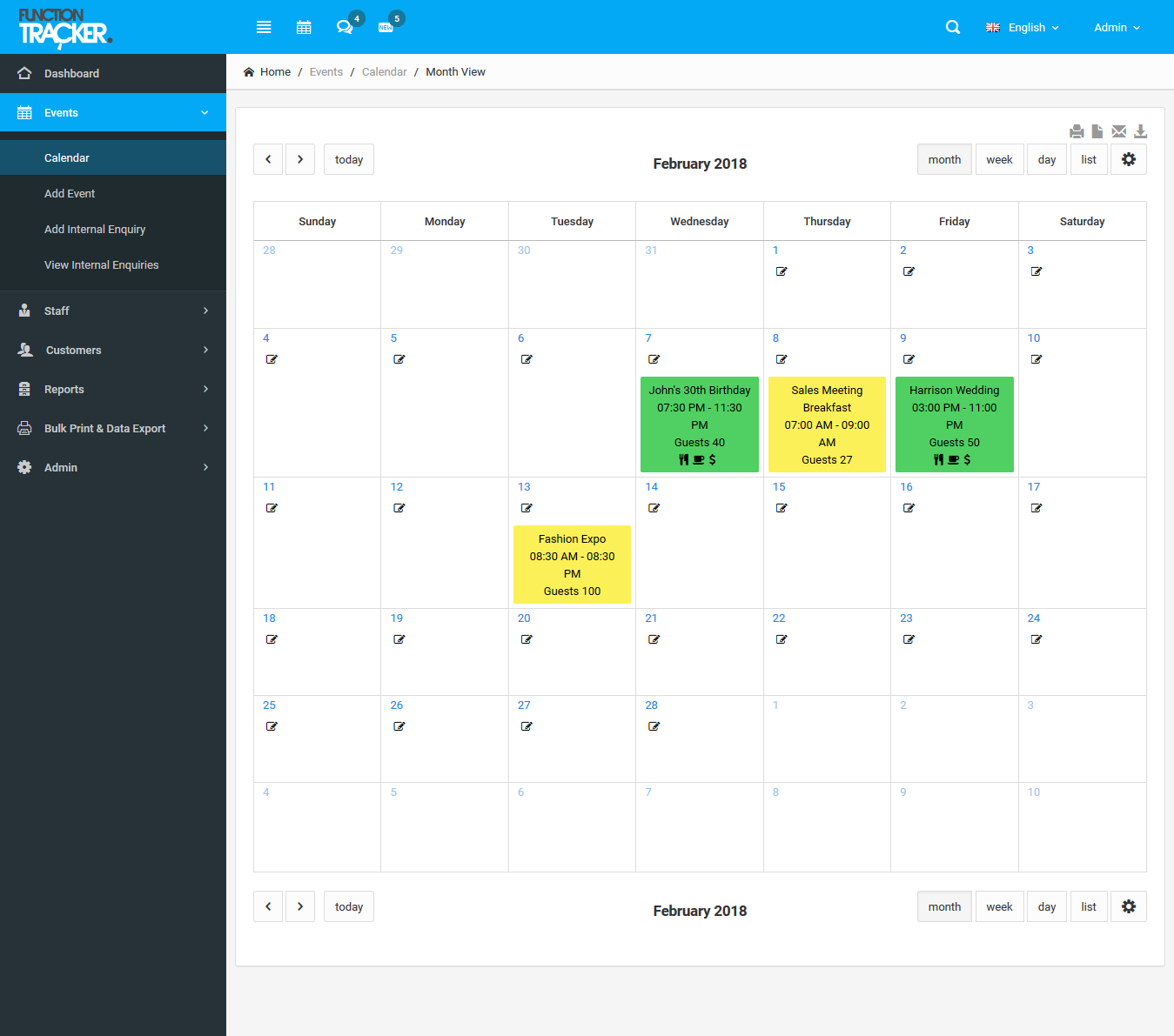The image size is (1174, 1036).
Task: Switch to list view at top
Action: (x=1089, y=159)
